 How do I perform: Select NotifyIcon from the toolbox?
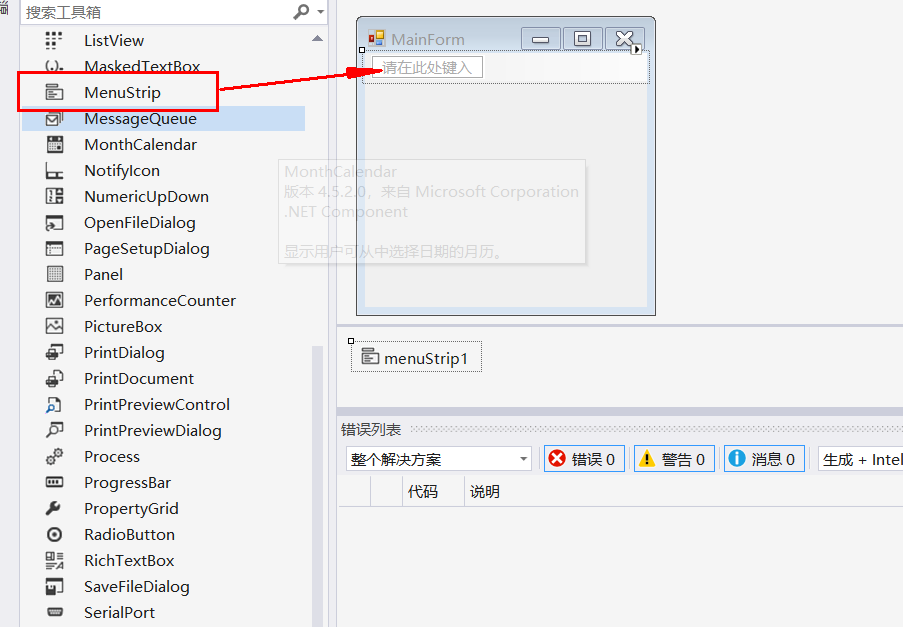click(121, 170)
